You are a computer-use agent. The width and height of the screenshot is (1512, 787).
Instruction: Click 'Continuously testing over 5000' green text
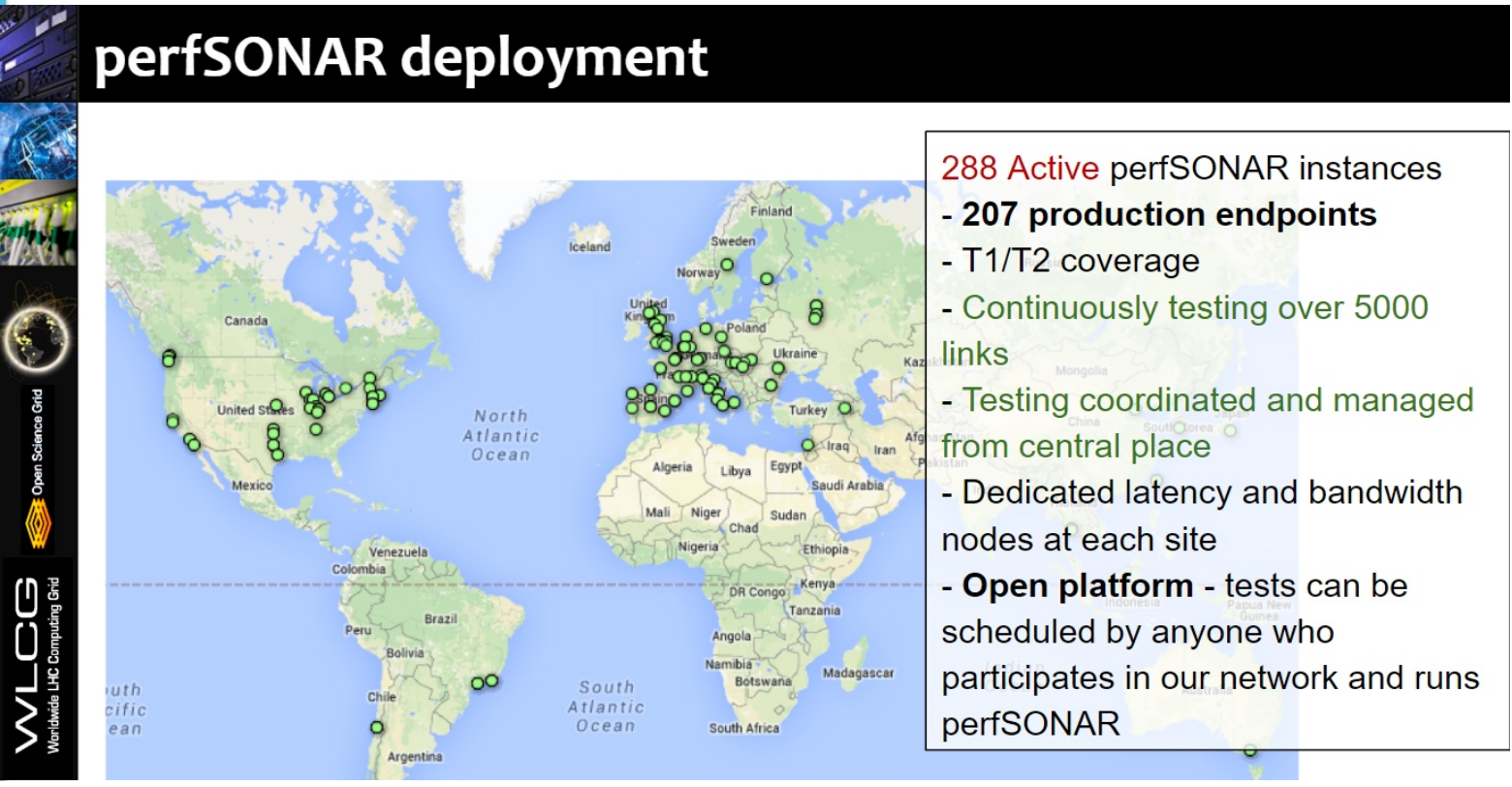coord(1195,307)
